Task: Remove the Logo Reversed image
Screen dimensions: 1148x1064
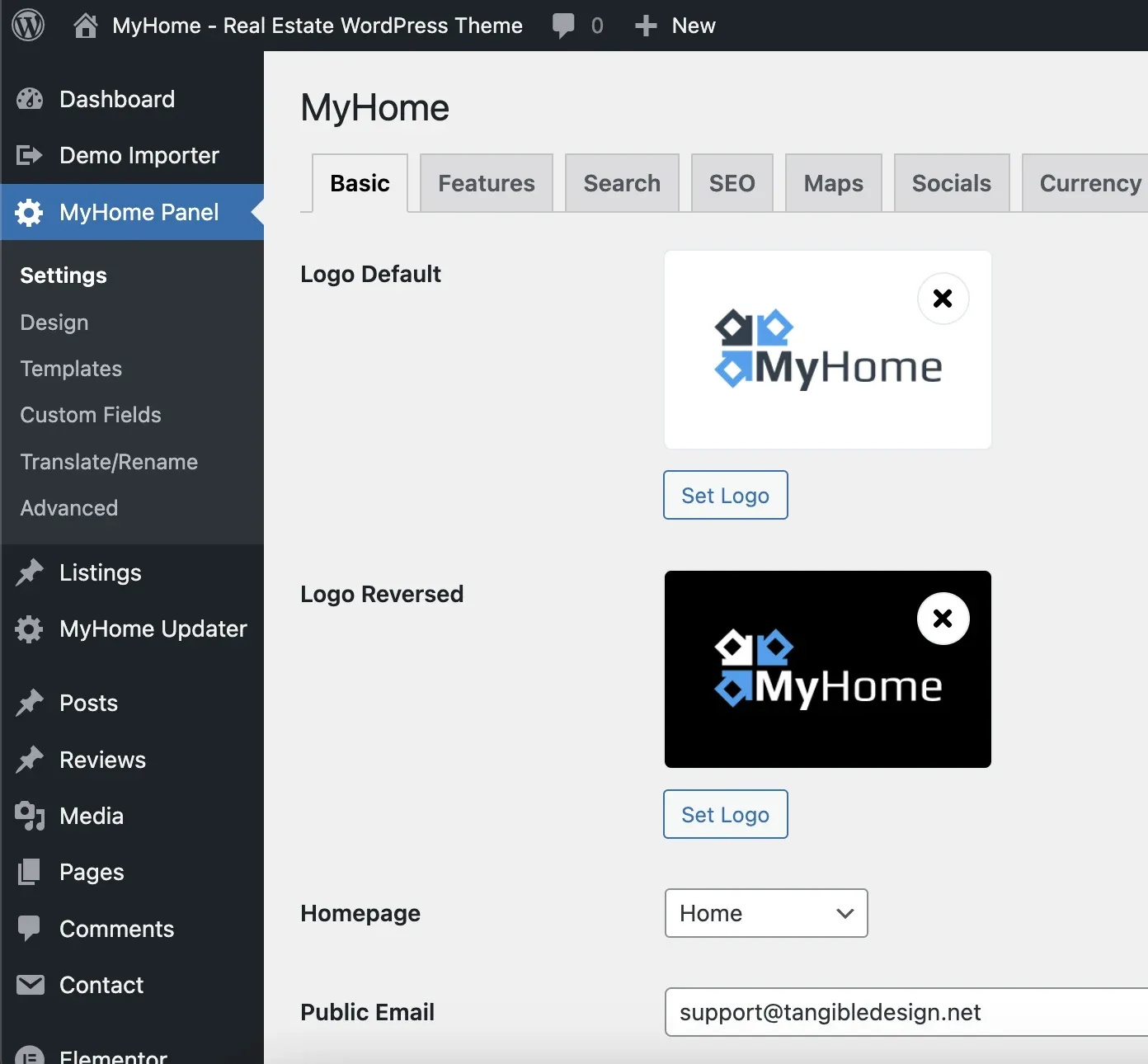Action: [943, 619]
